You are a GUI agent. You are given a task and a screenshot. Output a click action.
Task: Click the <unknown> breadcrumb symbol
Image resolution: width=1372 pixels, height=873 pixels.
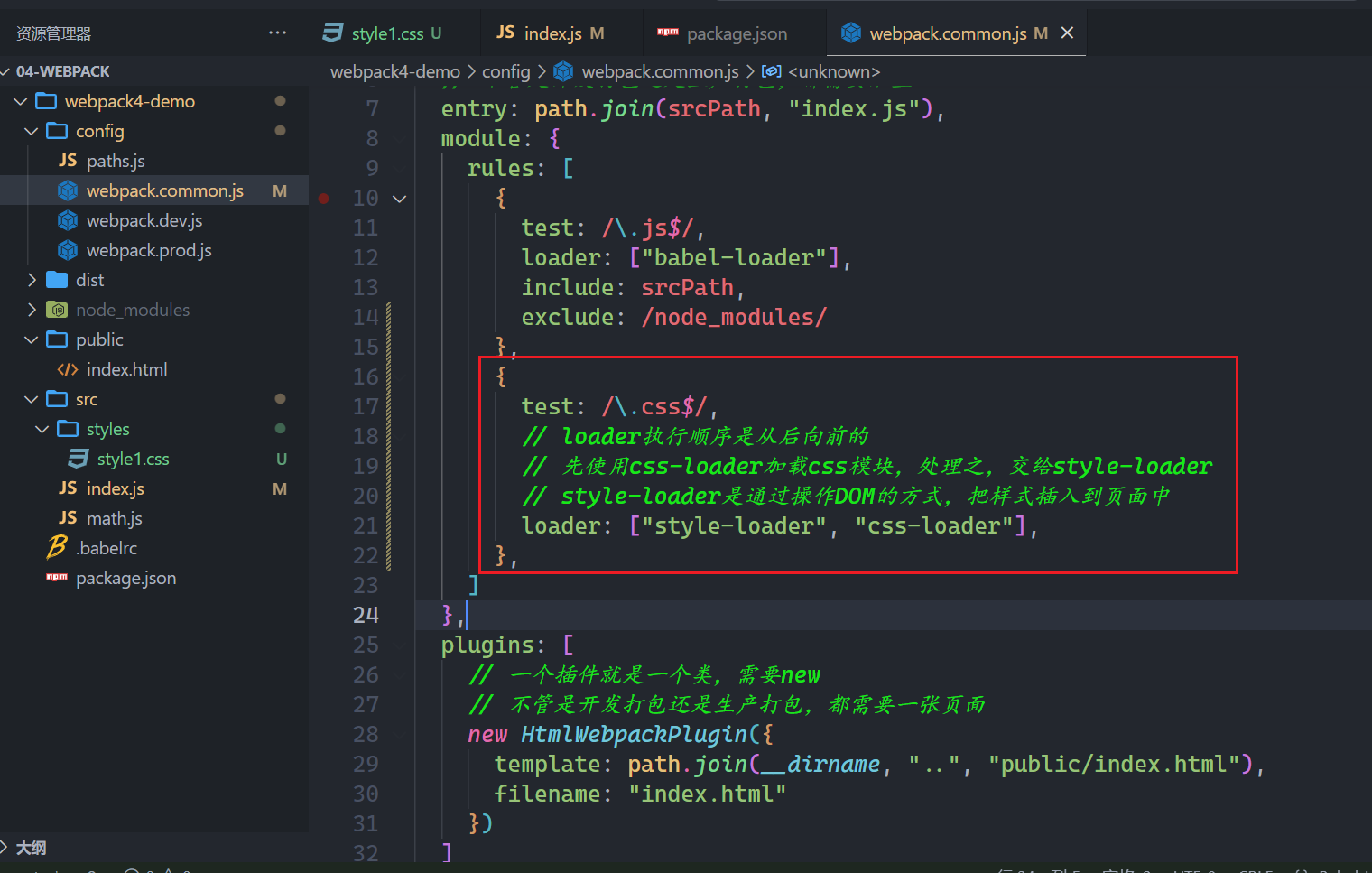click(x=834, y=71)
